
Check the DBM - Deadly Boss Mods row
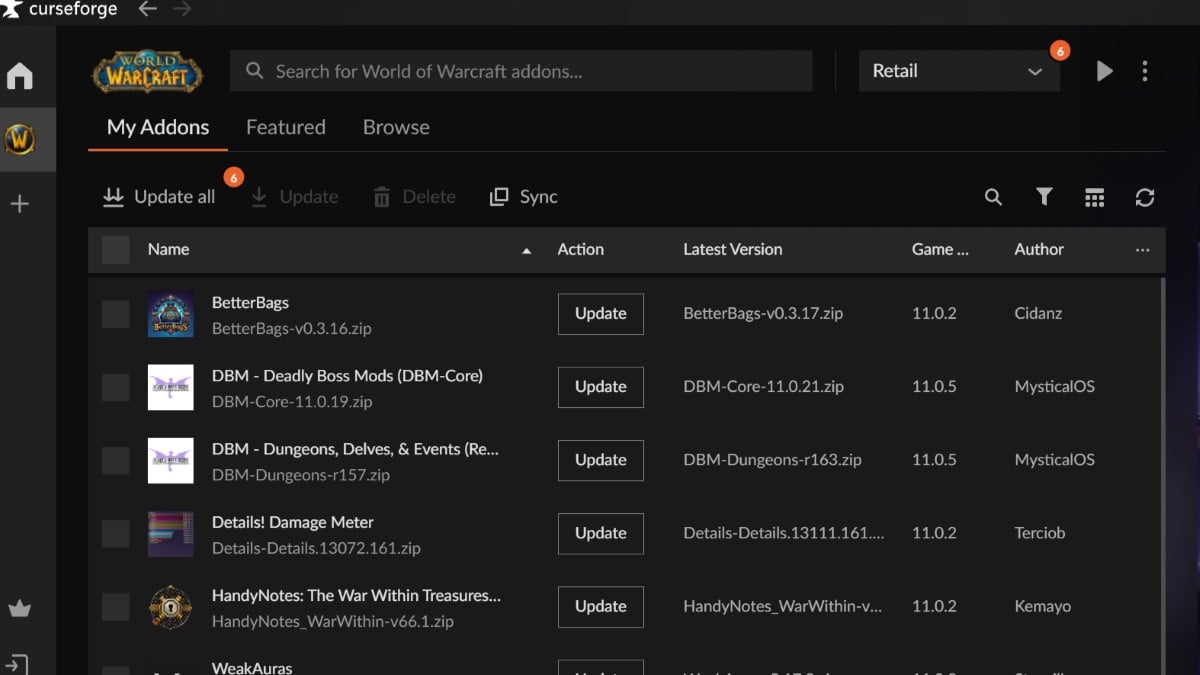(115, 387)
